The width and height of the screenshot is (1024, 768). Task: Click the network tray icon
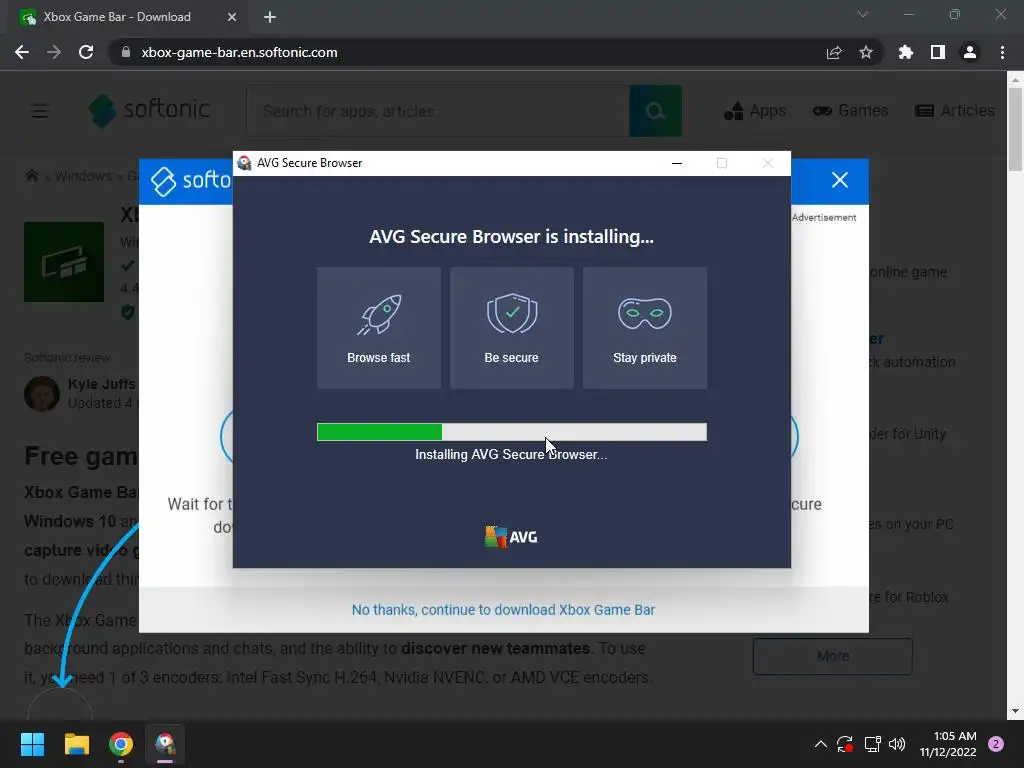tap(872, 744)
